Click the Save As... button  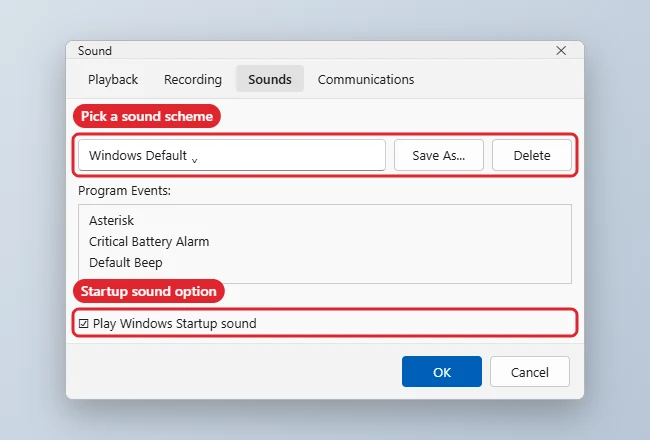coord(439,155)
